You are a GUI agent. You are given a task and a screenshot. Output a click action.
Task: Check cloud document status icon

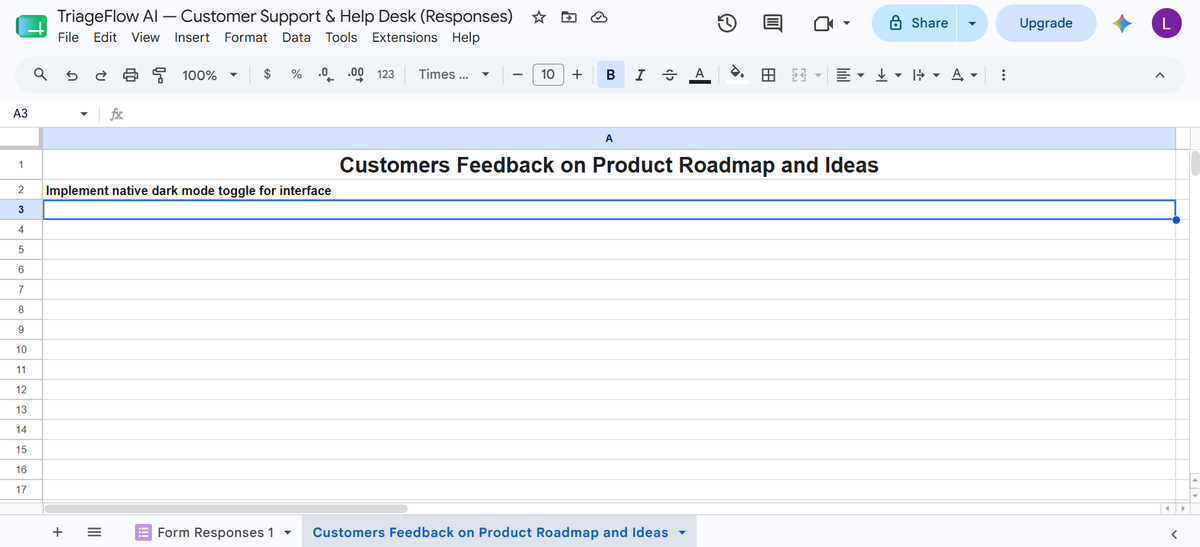click(599, 17)
